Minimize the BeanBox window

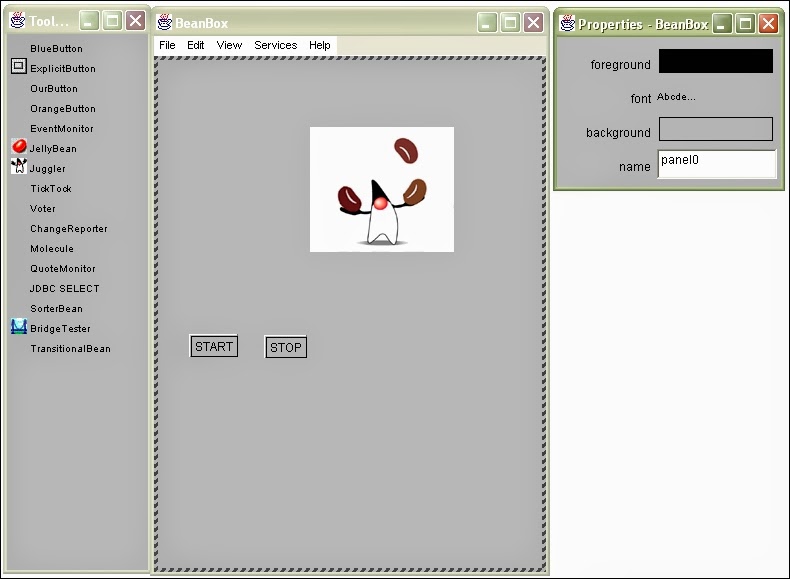coord(487,23)
